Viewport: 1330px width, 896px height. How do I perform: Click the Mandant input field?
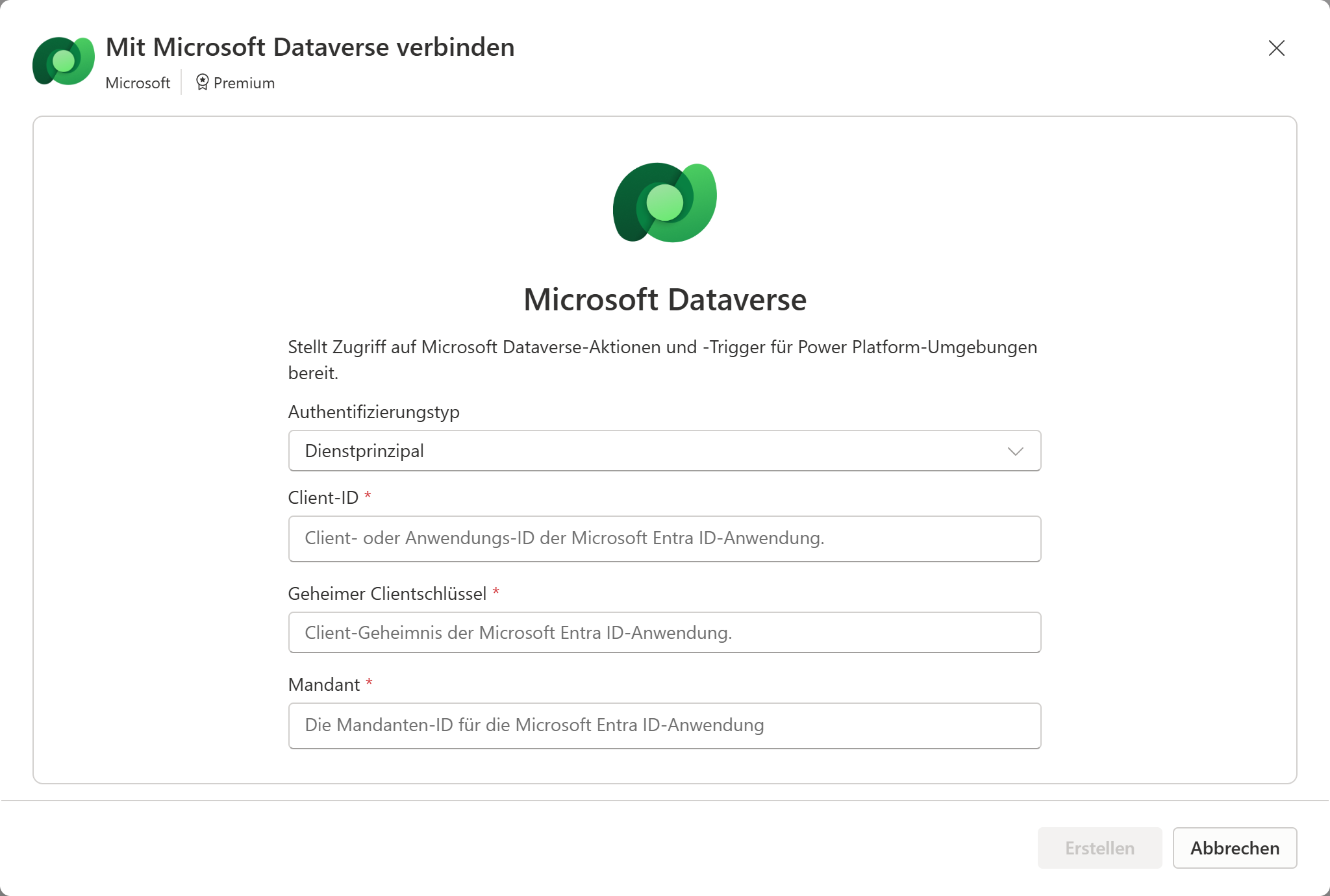664,725
